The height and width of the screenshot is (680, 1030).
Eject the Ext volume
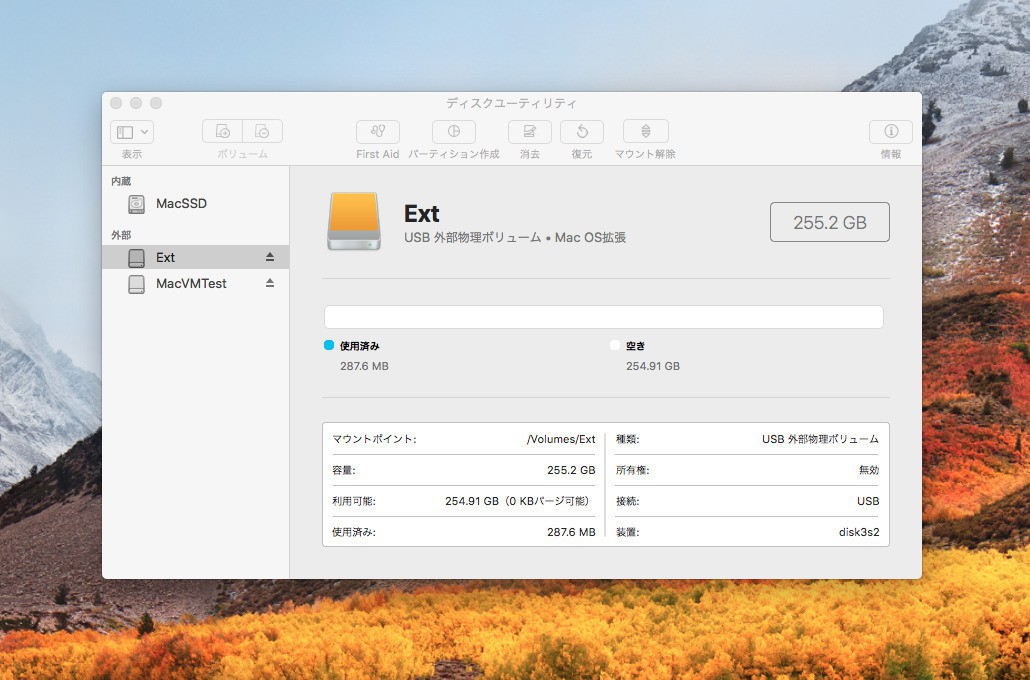coord(269,258)
